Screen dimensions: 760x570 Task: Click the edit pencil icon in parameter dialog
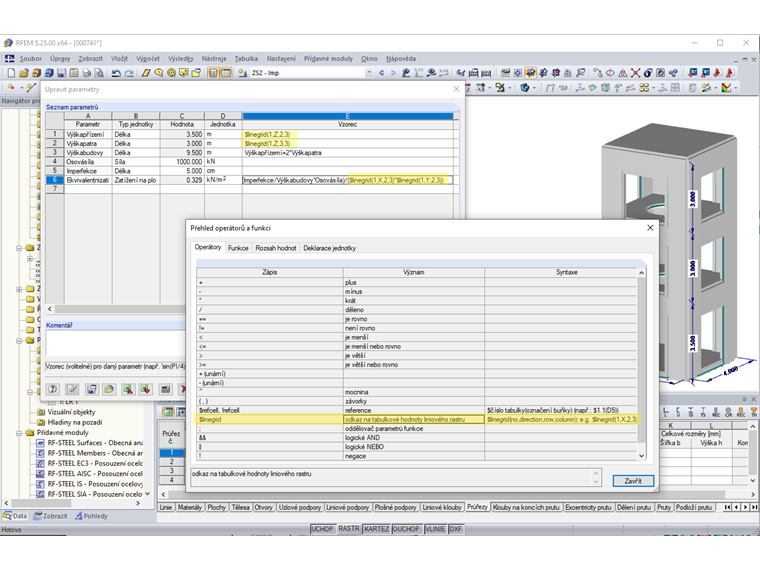coord(72,389)
